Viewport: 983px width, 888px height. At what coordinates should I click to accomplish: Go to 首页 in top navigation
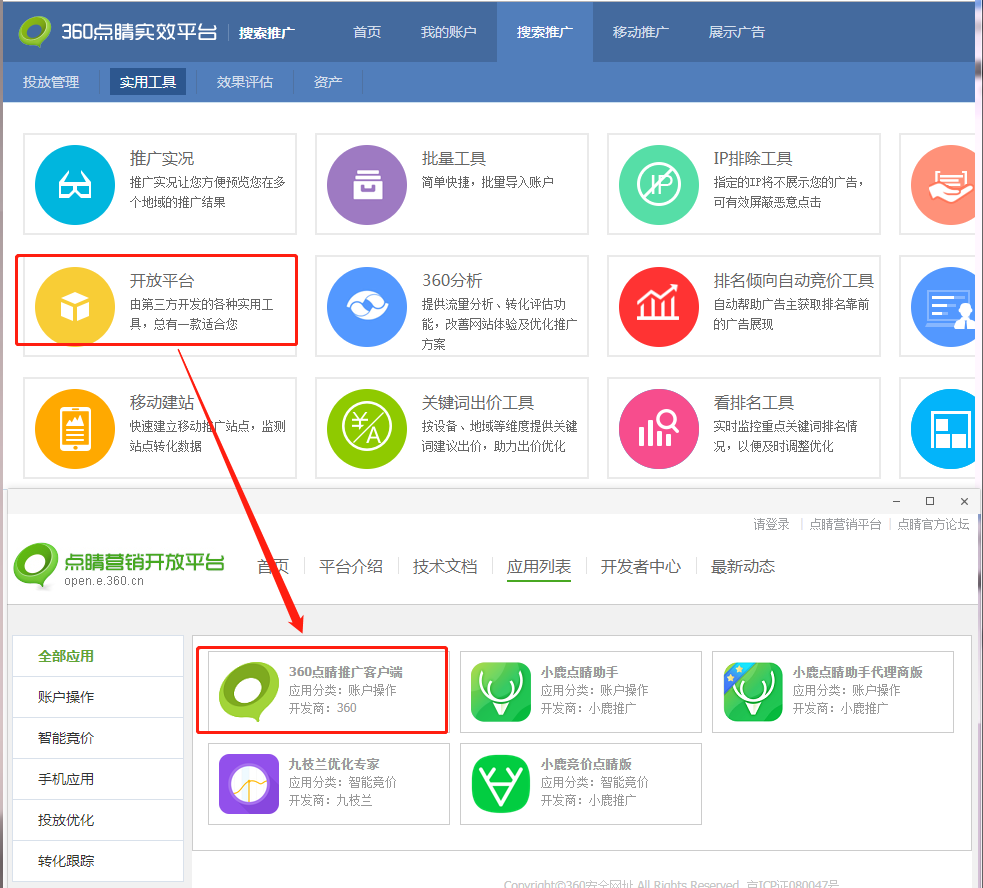tap(367, 32)
